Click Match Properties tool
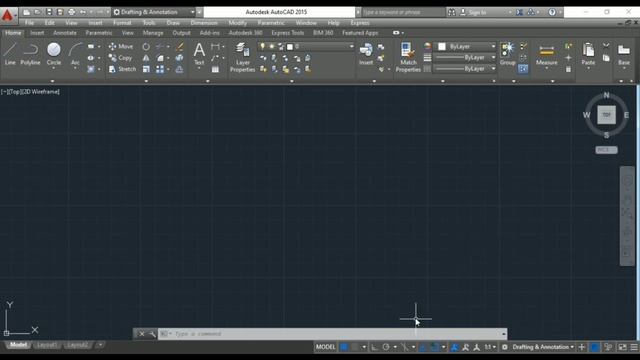Viewport: 640px width, 360px height. click(x=408, y=57)
